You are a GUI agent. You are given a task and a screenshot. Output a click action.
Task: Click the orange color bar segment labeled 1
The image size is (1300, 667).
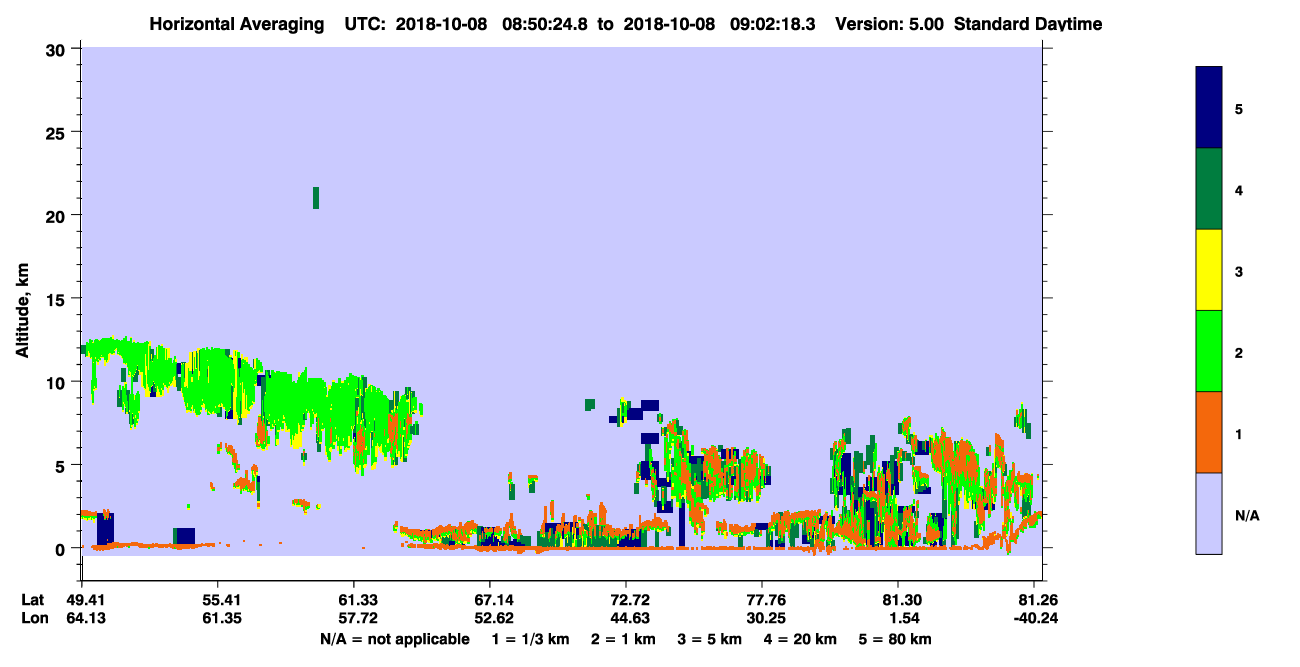tap(1209, 432)
